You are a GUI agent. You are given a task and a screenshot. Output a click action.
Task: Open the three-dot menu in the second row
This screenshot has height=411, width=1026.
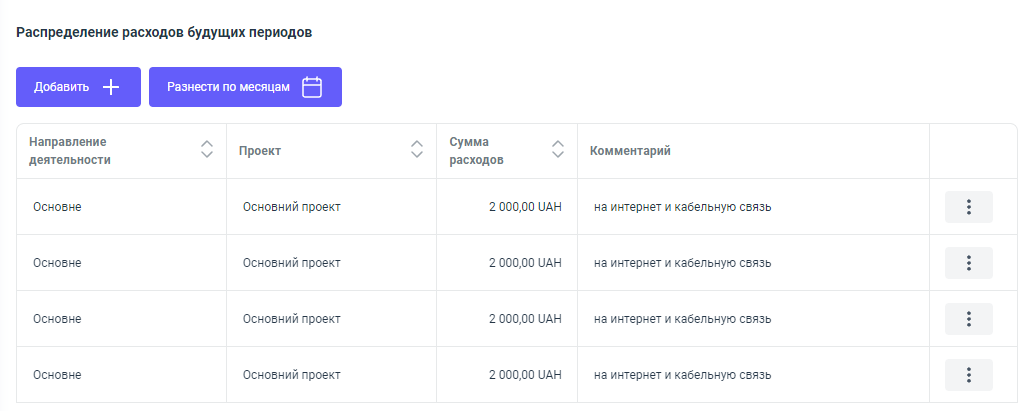coord(968,263)
